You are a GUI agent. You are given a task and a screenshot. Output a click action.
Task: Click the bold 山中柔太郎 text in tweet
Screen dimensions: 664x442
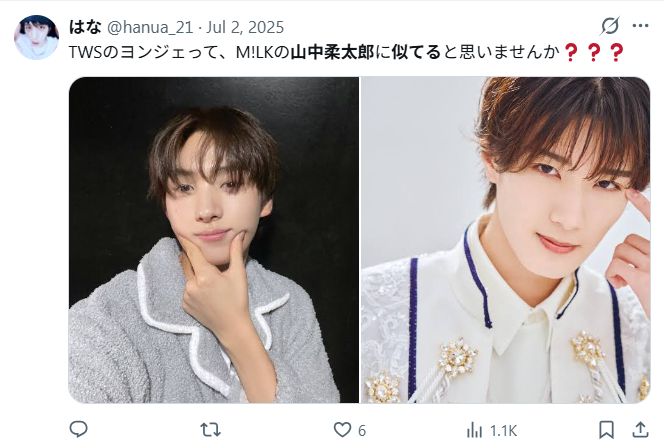332,52
